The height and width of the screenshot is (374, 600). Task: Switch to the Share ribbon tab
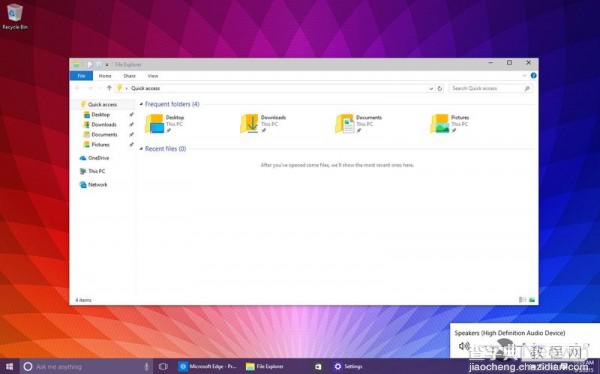(x=129, y=76)
